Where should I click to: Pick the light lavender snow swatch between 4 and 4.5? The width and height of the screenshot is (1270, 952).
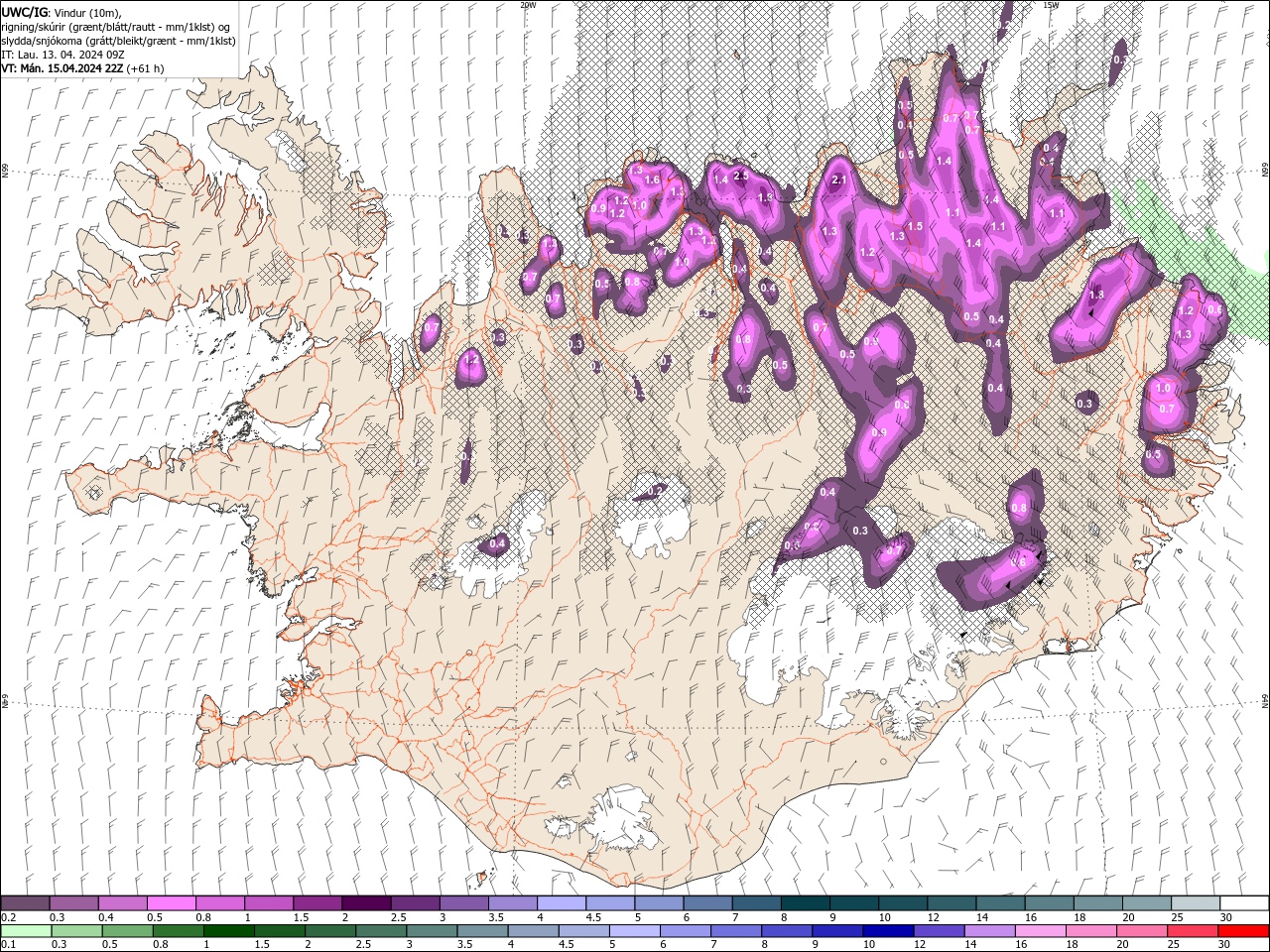click(561, 903)
